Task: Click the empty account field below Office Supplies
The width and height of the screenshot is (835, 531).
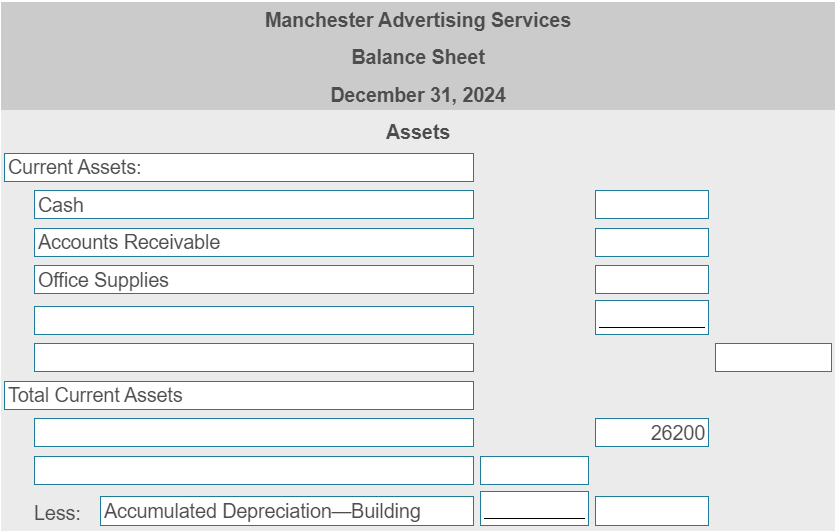Action: click(x=253, y=321)
